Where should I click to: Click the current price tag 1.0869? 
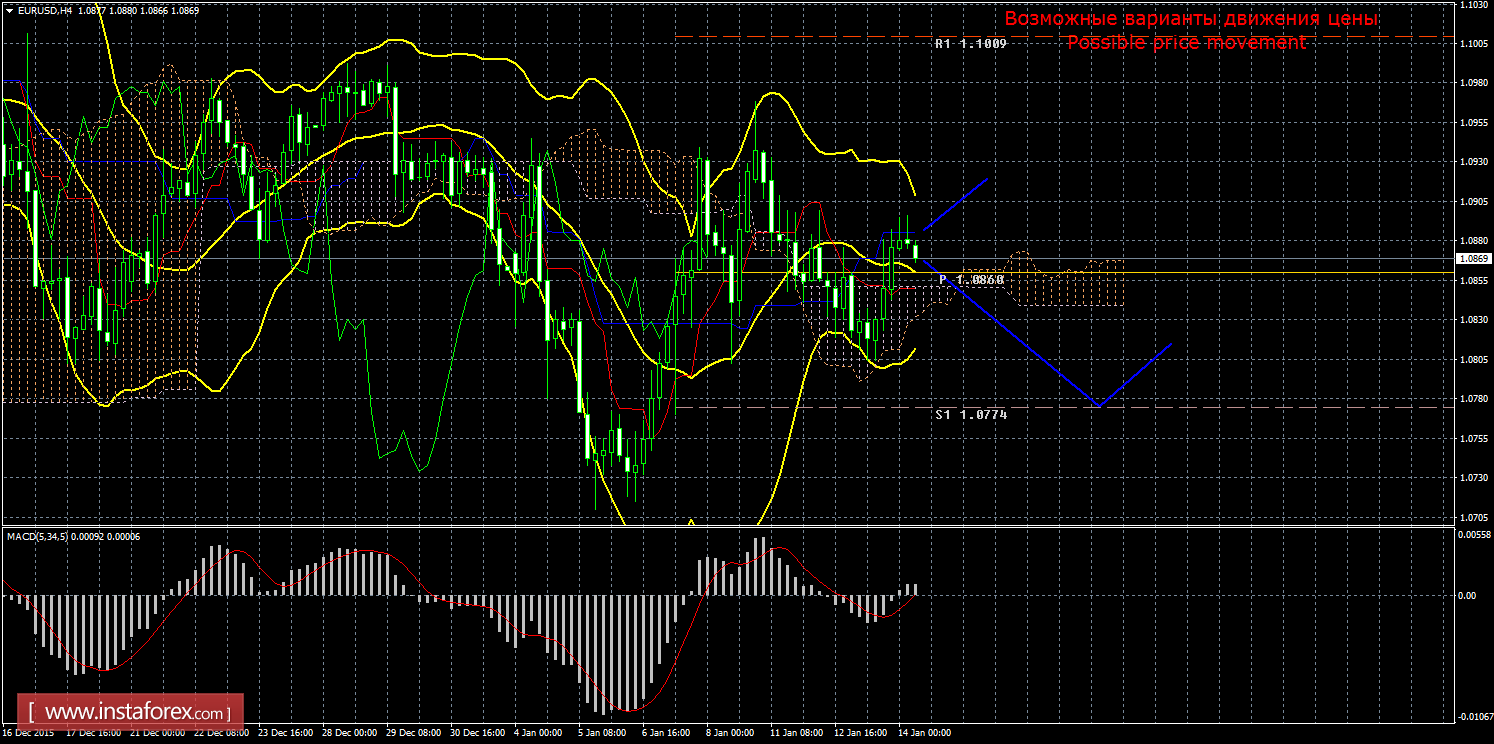pos(1472,259)
